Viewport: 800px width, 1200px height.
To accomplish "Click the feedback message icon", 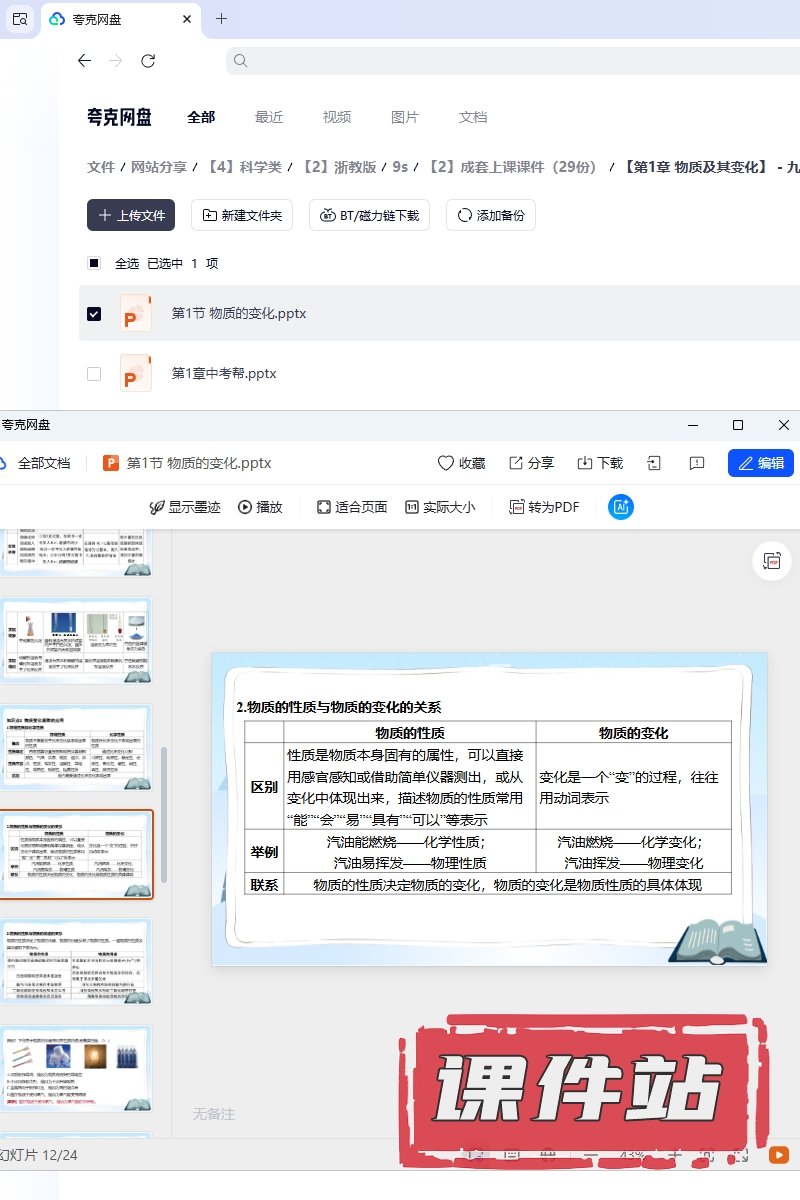I will 697,463.
